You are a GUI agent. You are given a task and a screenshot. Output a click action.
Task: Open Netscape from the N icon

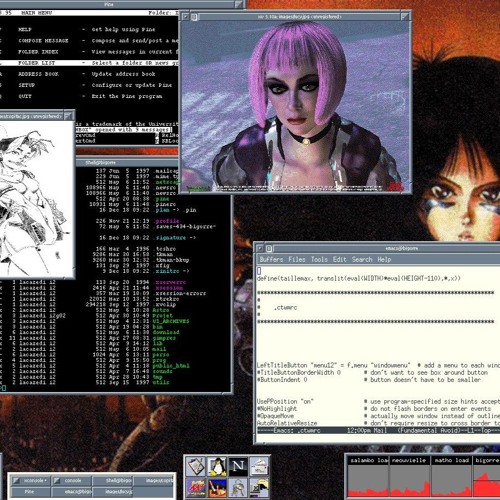pos(238,466)
